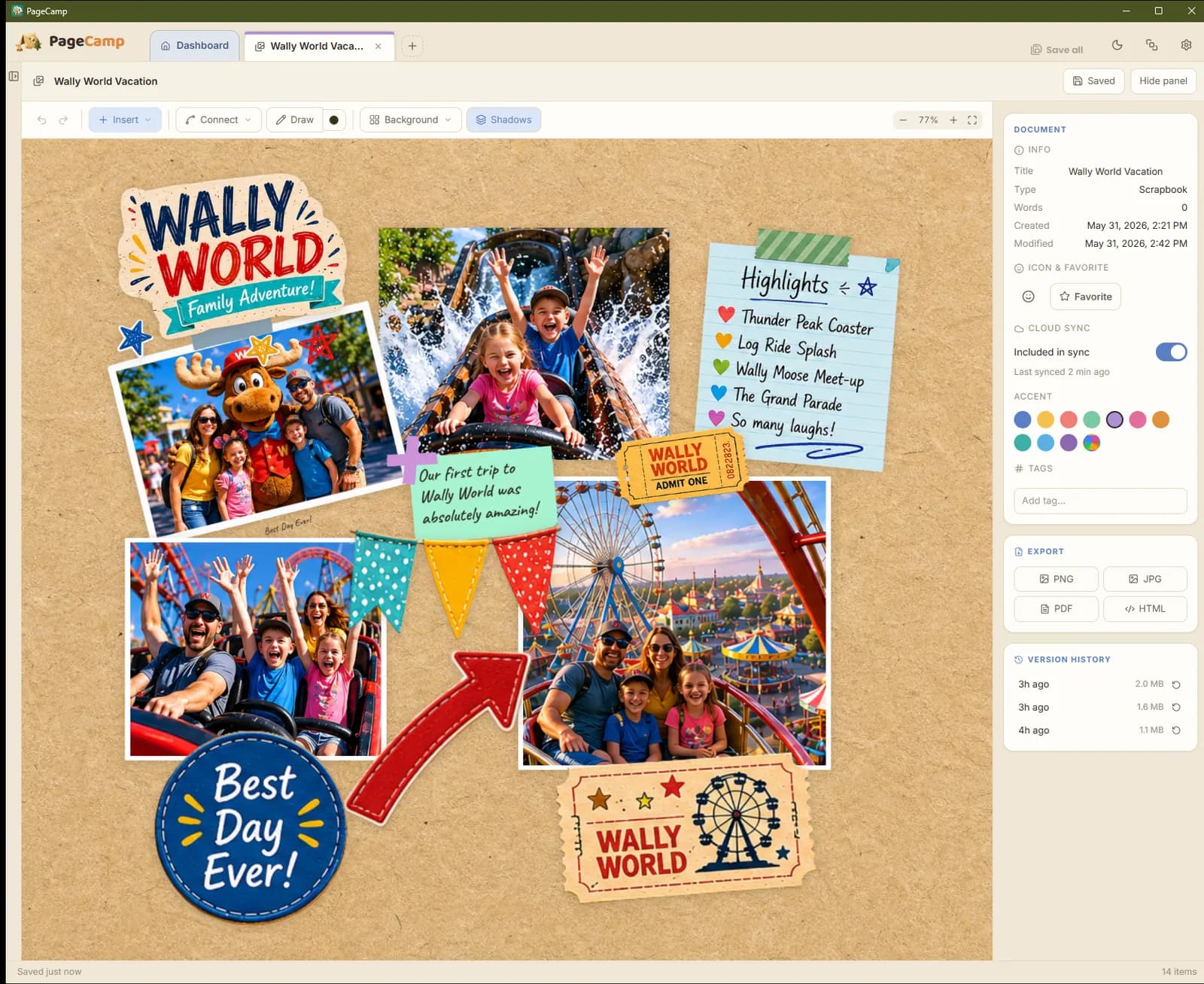Close the Wally World Vaca... tab
This screenshot has width=1204, height=984.
(379, 46)
